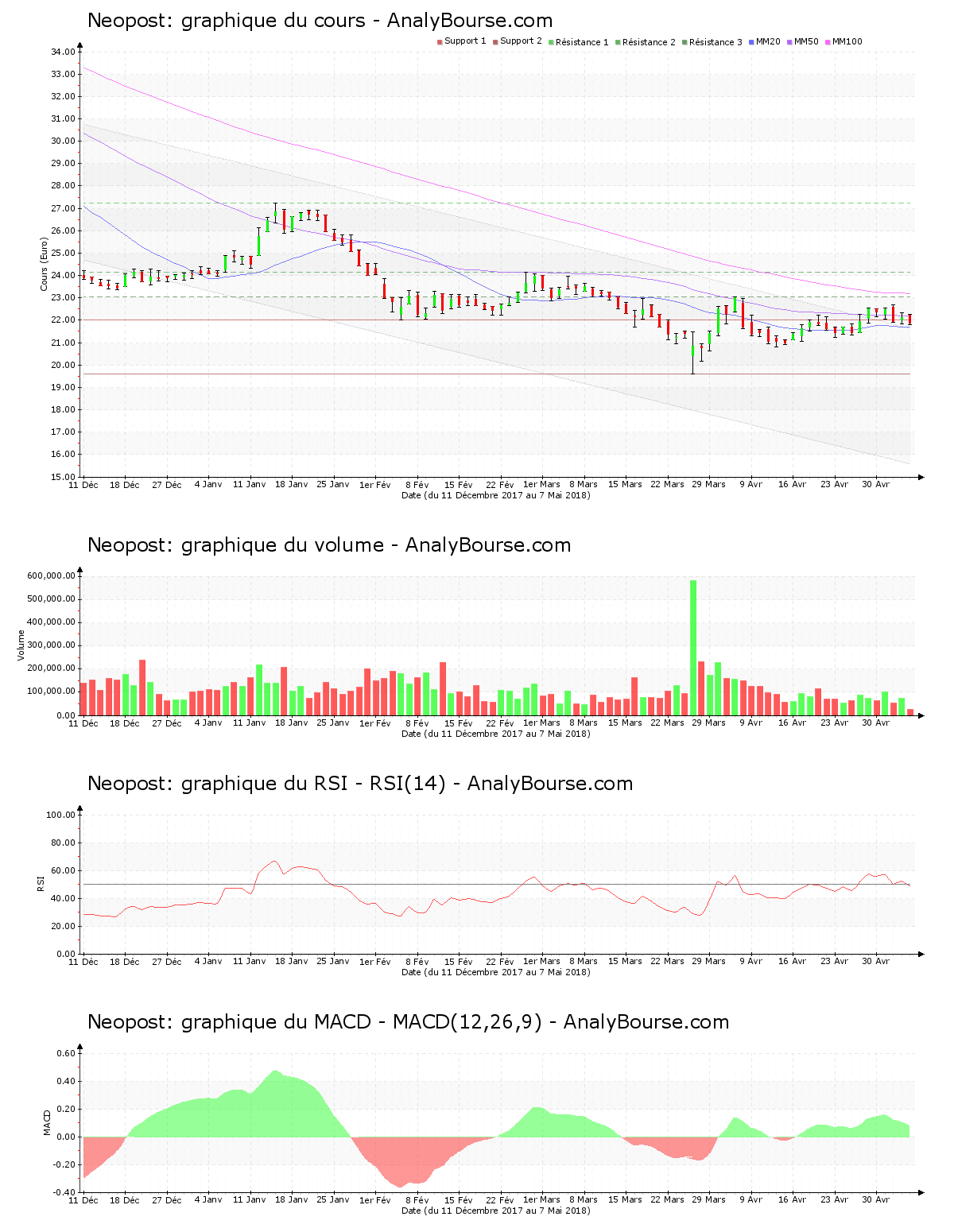Select the 'Résistance 3' legend label
Viewport: 954px width, 1232px height.
pyautogui.click(x=715, y=42)
